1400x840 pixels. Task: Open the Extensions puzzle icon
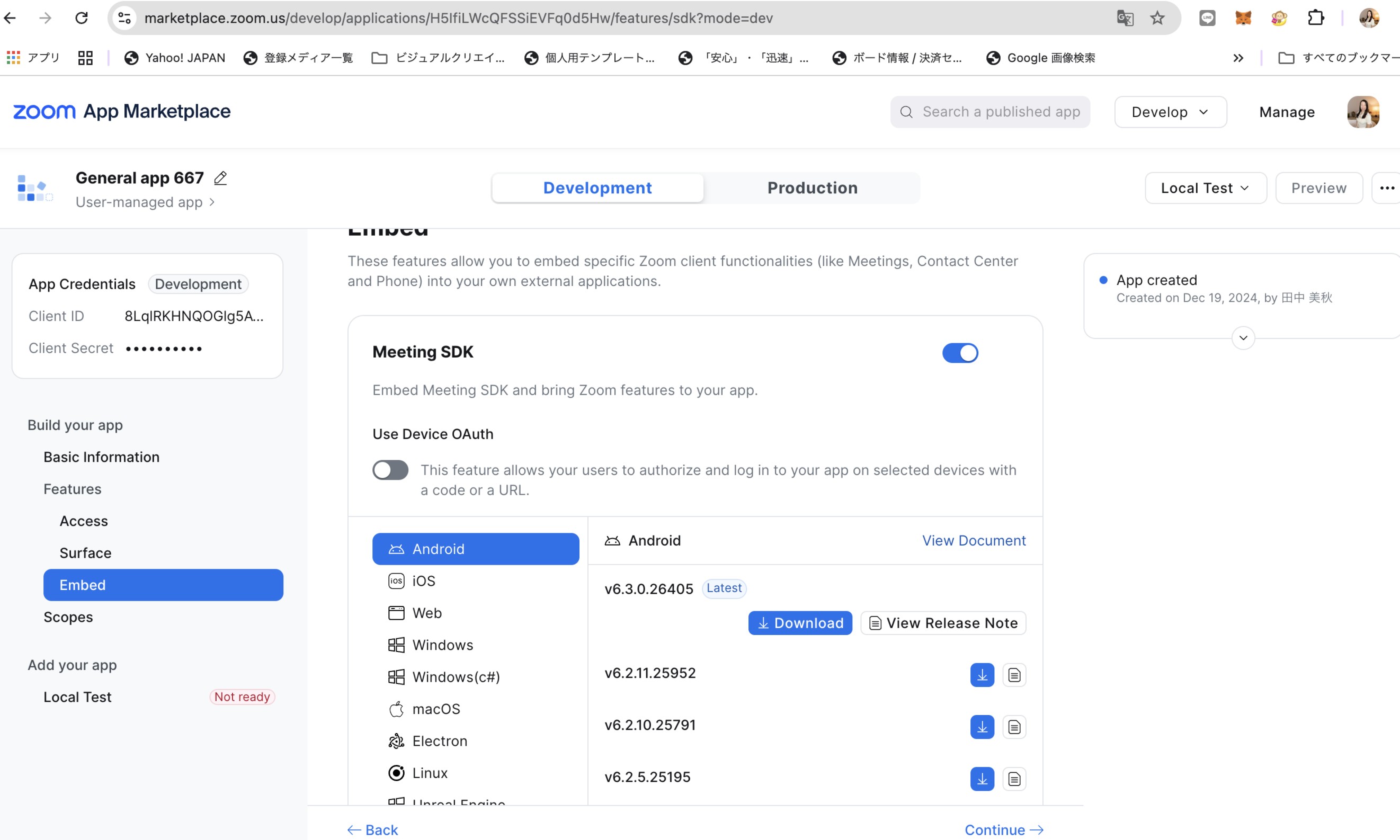coord(1316,18)
